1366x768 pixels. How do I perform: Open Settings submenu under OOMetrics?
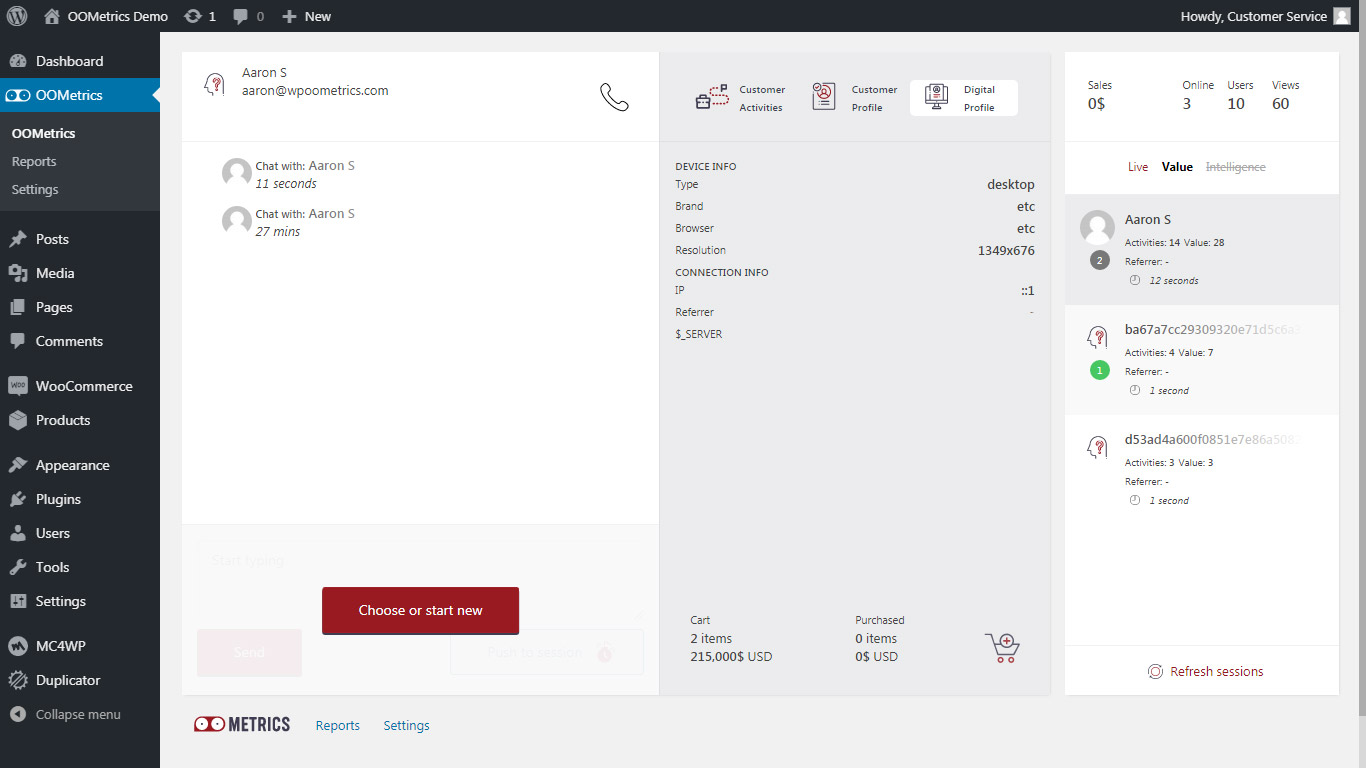coord(35,189)
